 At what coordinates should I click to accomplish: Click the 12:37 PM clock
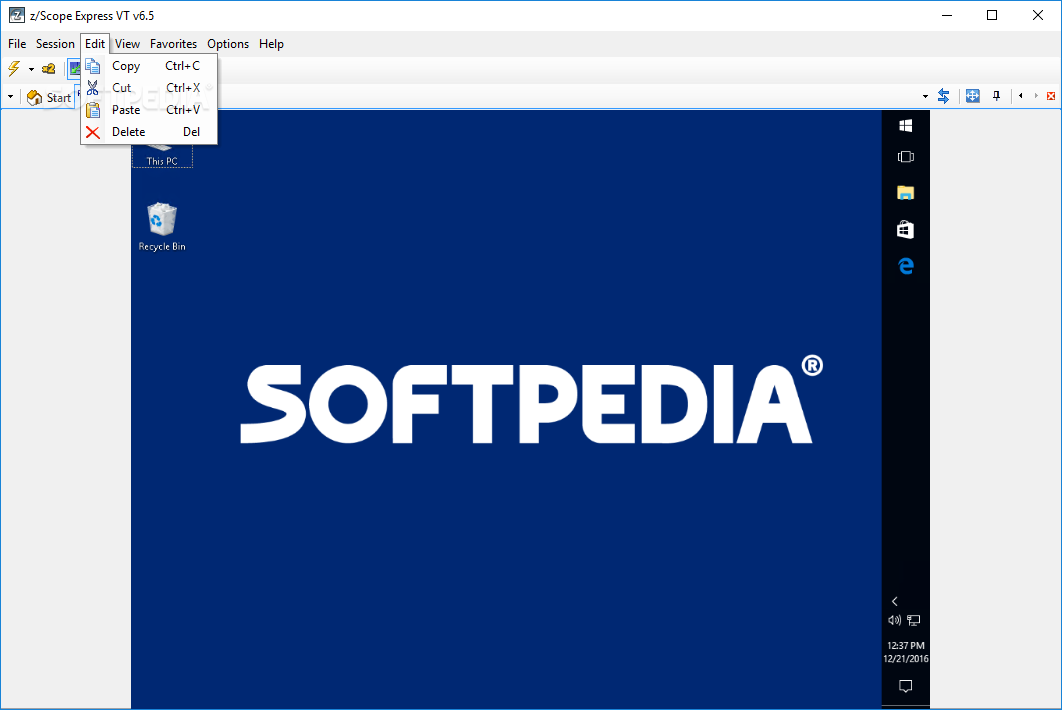coord(906,646)
